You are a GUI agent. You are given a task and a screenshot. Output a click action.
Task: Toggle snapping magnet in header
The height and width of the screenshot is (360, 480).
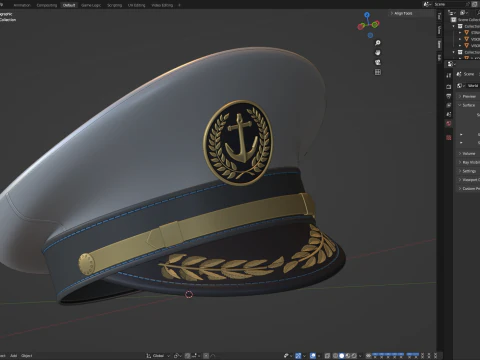187,356
